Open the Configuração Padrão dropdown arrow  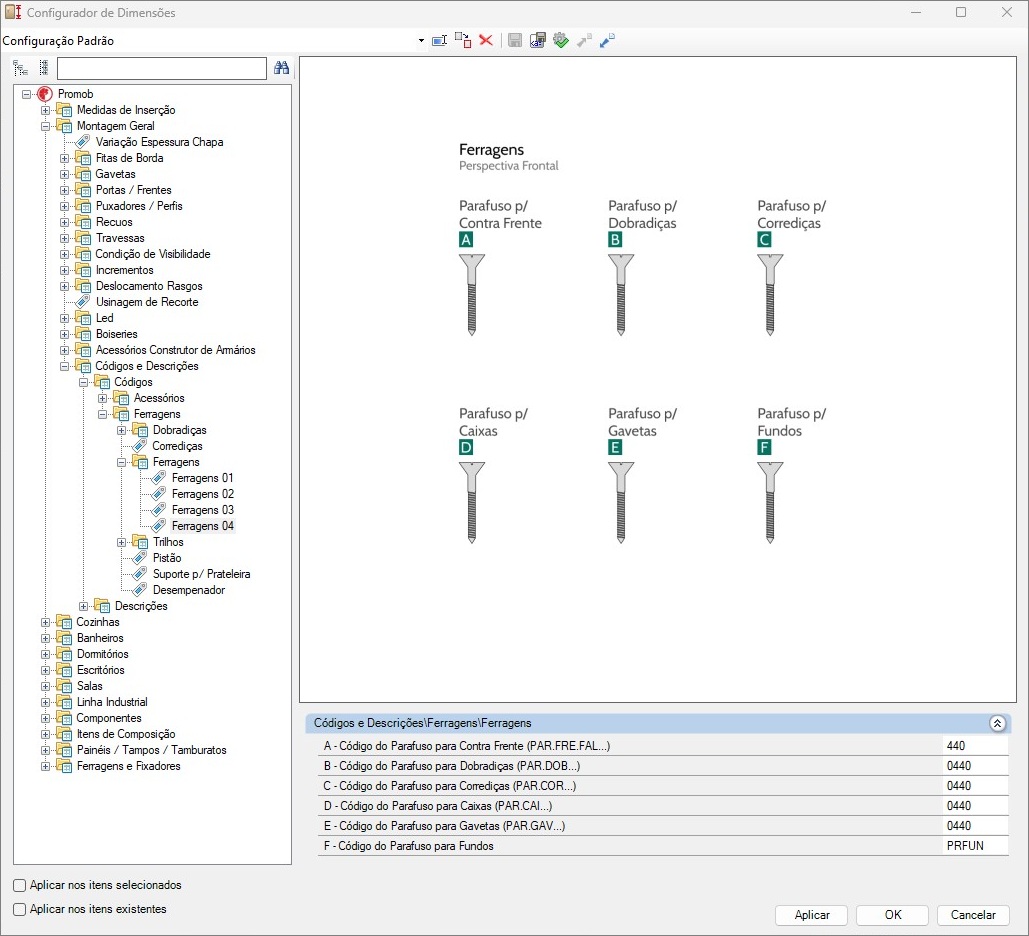(421, 41)
